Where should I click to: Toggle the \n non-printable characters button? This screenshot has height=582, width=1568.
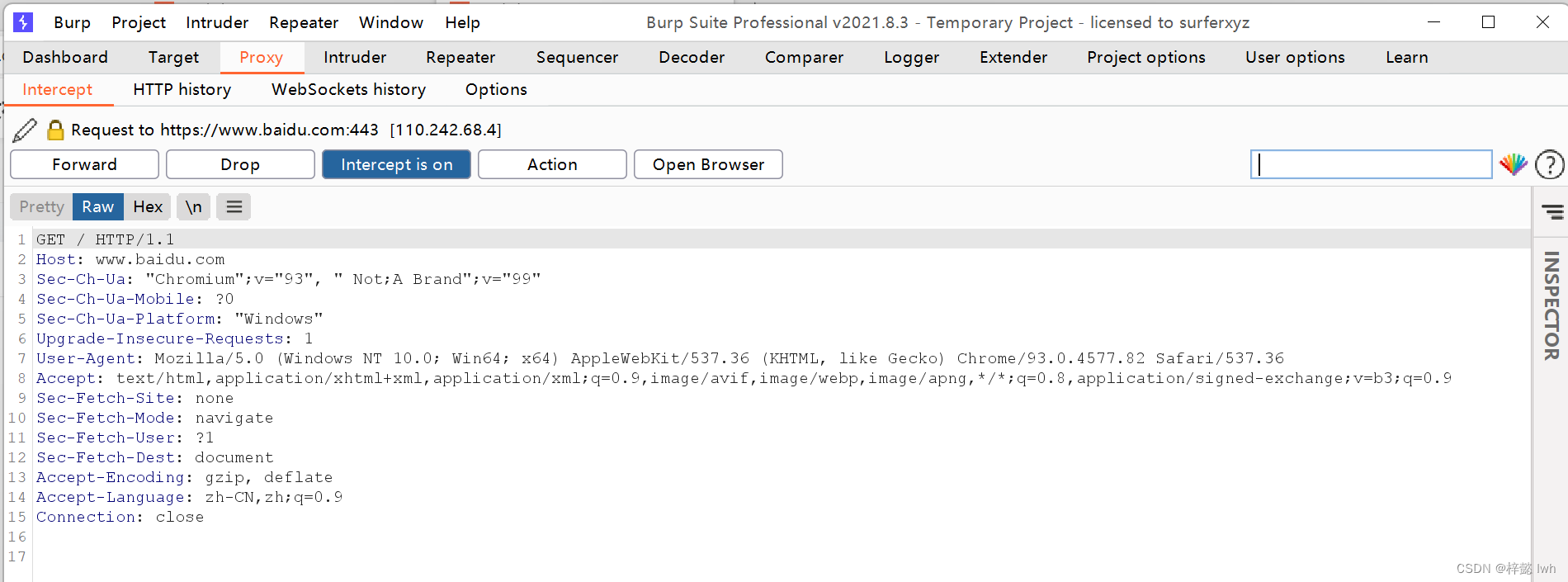click(x=193, y=206)
